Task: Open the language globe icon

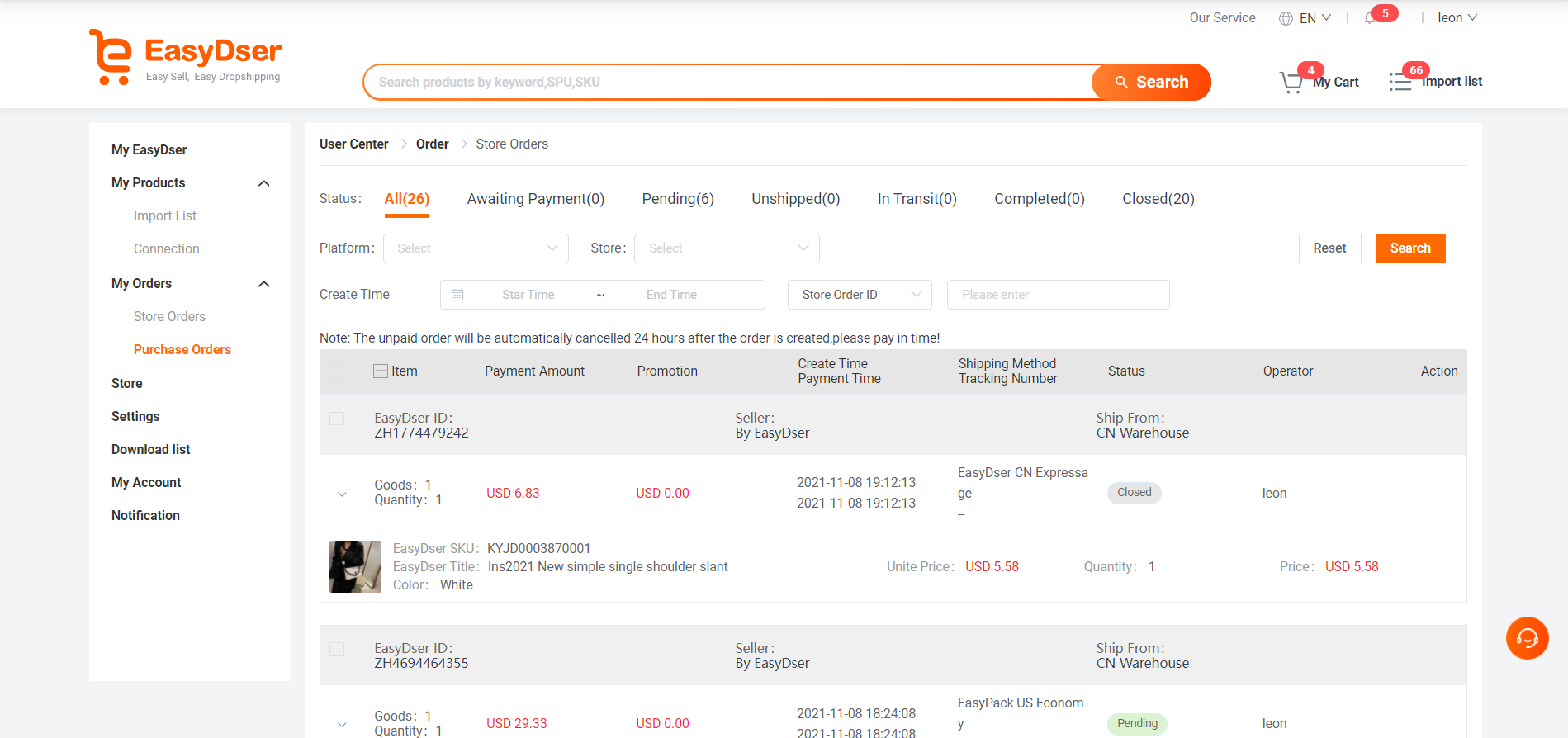Action: [x=1286, y=18]
